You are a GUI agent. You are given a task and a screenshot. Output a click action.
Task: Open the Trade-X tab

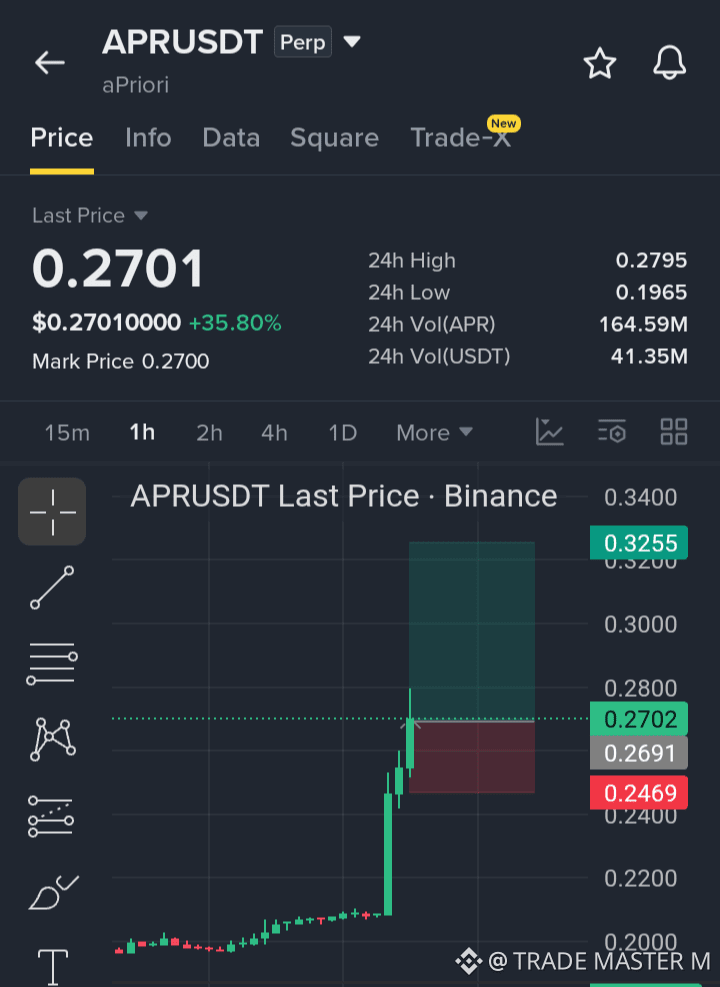[461, 138]
